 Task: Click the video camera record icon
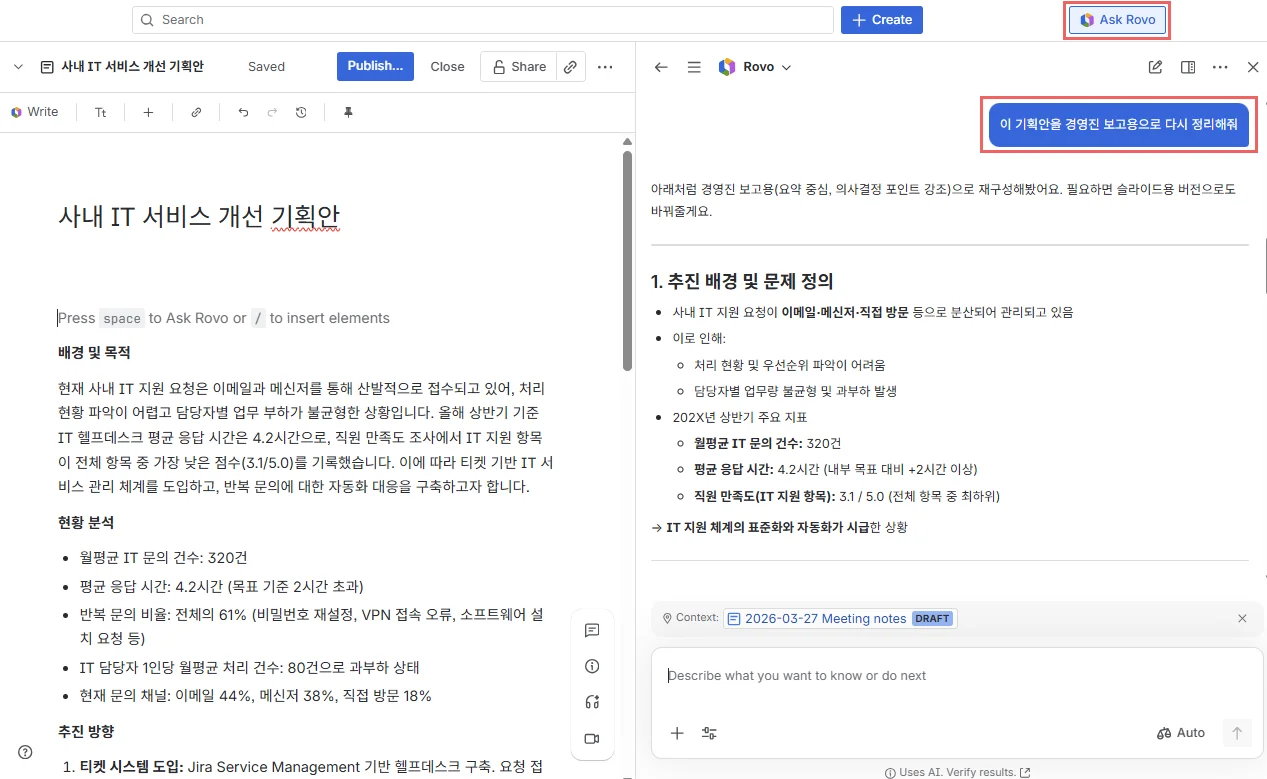591,739
